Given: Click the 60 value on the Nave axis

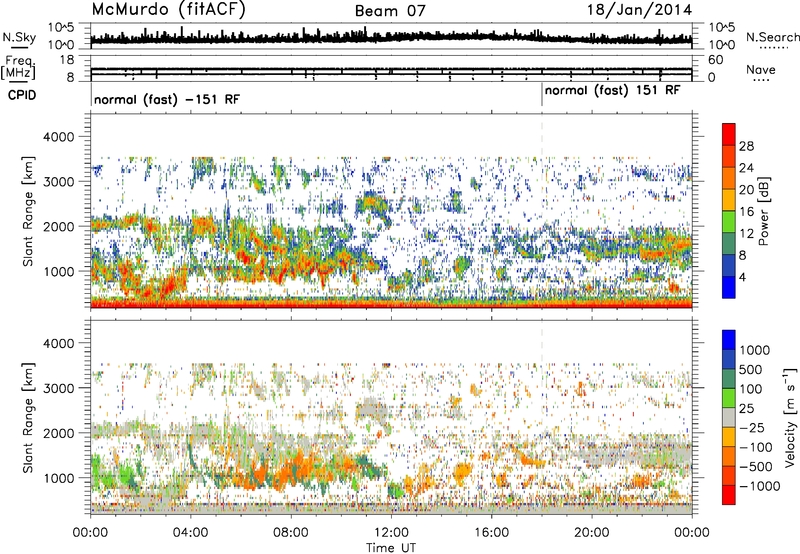Looking at the screenshot, I should pyautogui.click(x=715, y=60).
